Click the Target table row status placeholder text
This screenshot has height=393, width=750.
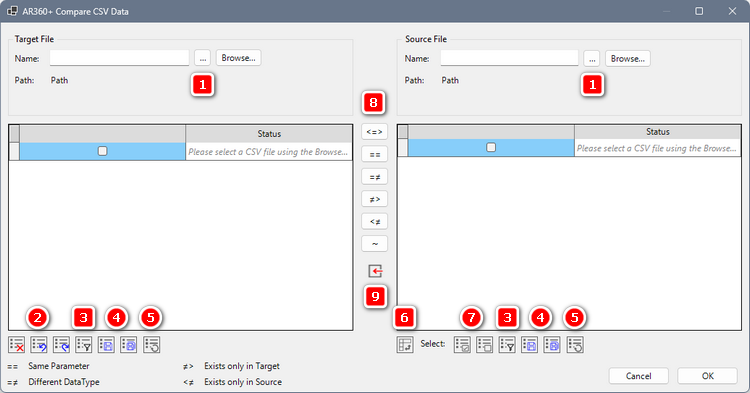[268, 152]
